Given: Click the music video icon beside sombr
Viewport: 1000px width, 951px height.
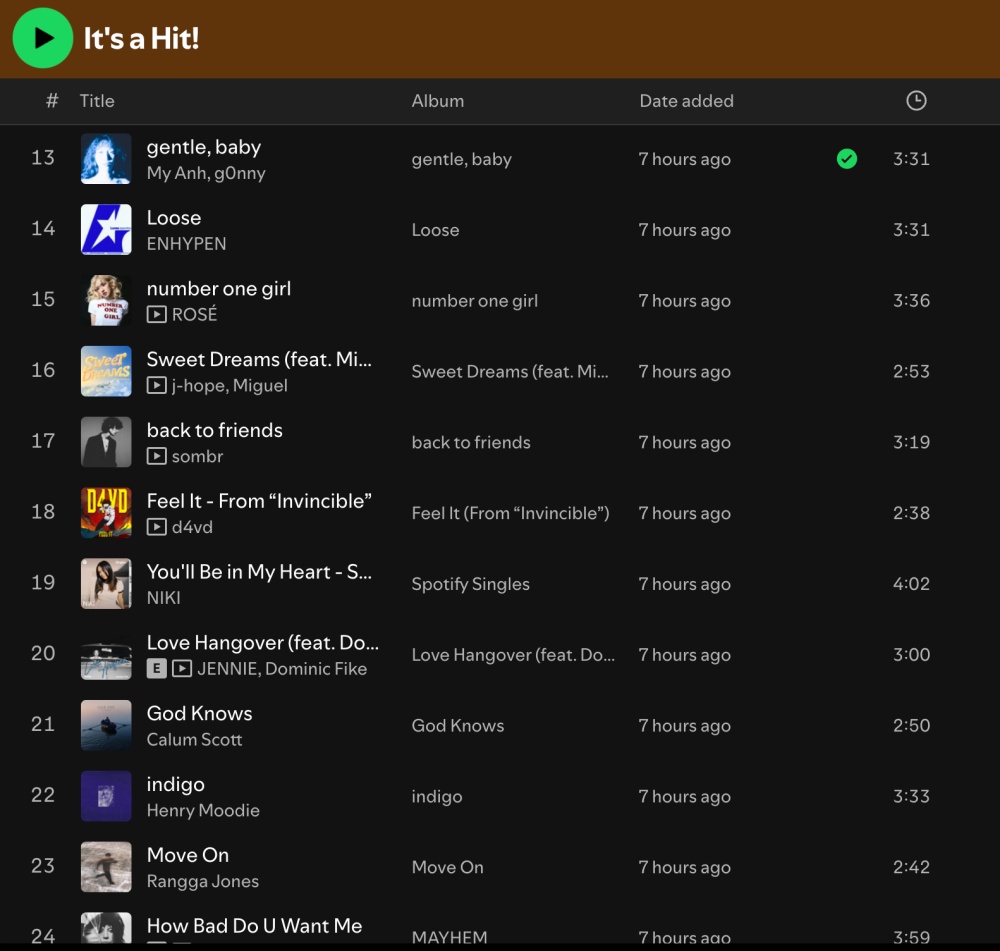Looking at the screenshot, I should [x=156, y=456].
